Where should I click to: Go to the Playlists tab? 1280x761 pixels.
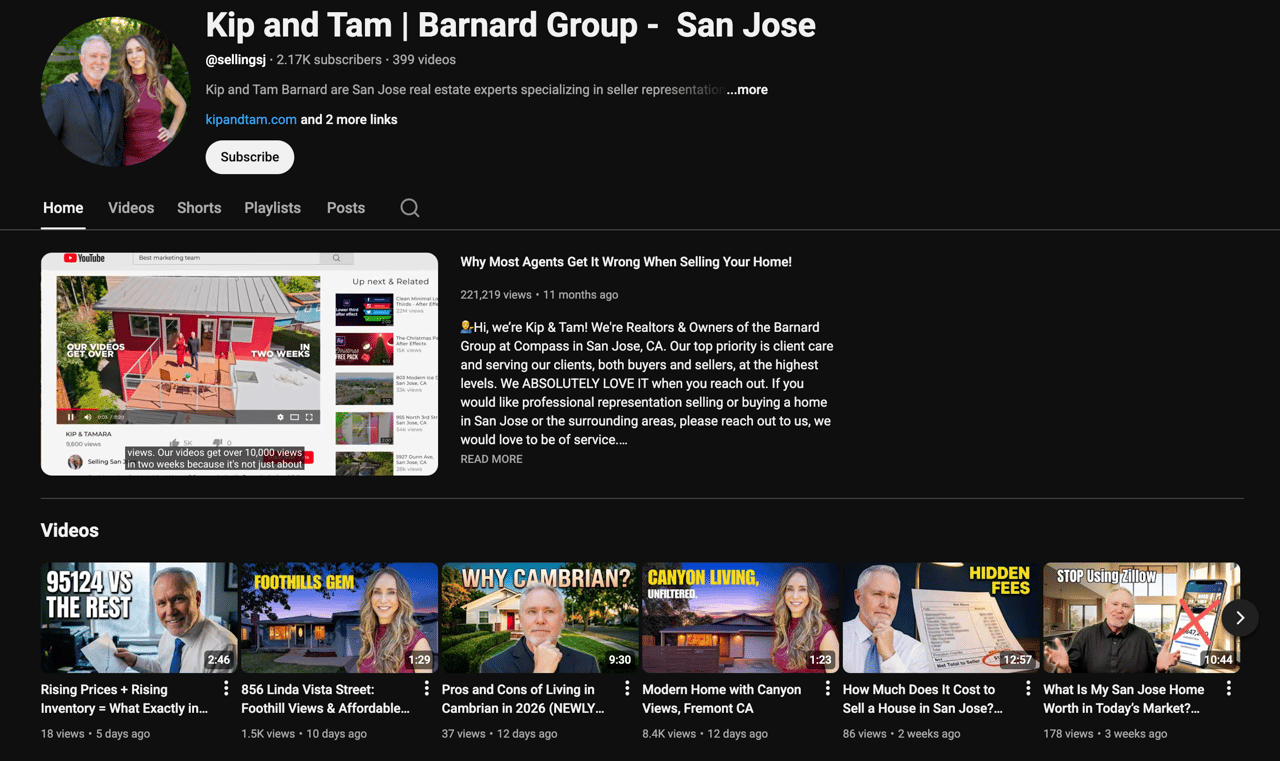(272, 208)
